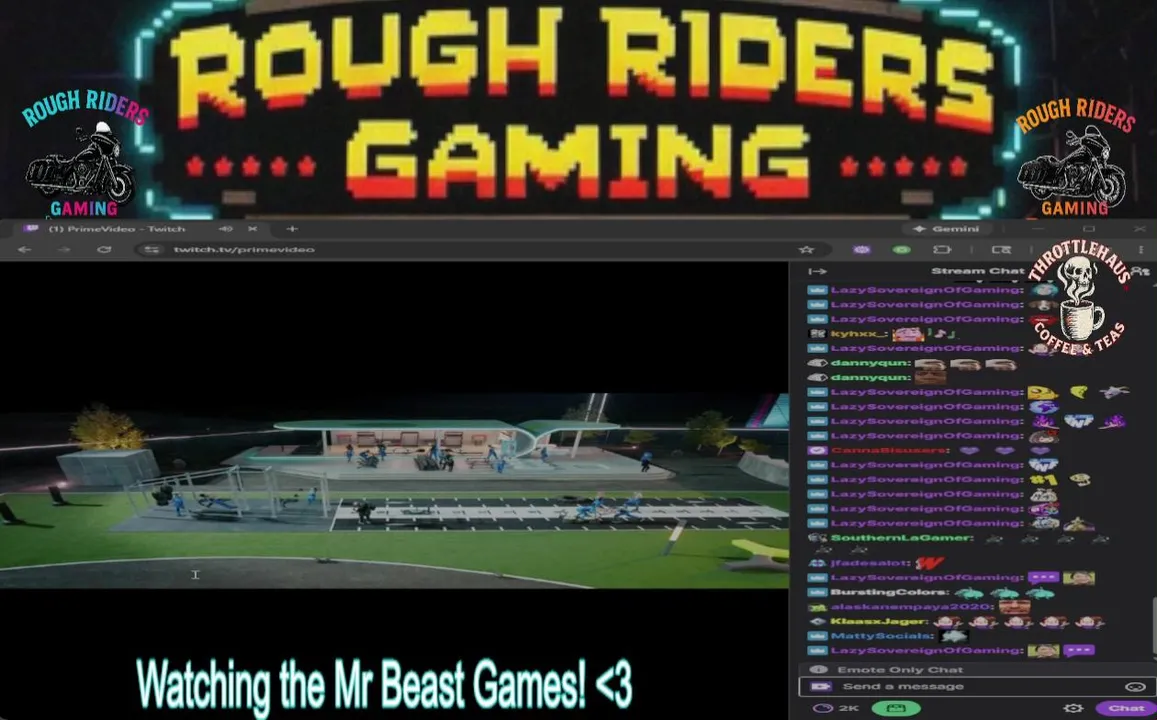The image size is (1157, 720).
Task: Bookmark this page with the star icon
Action: (x=807, y=249)
